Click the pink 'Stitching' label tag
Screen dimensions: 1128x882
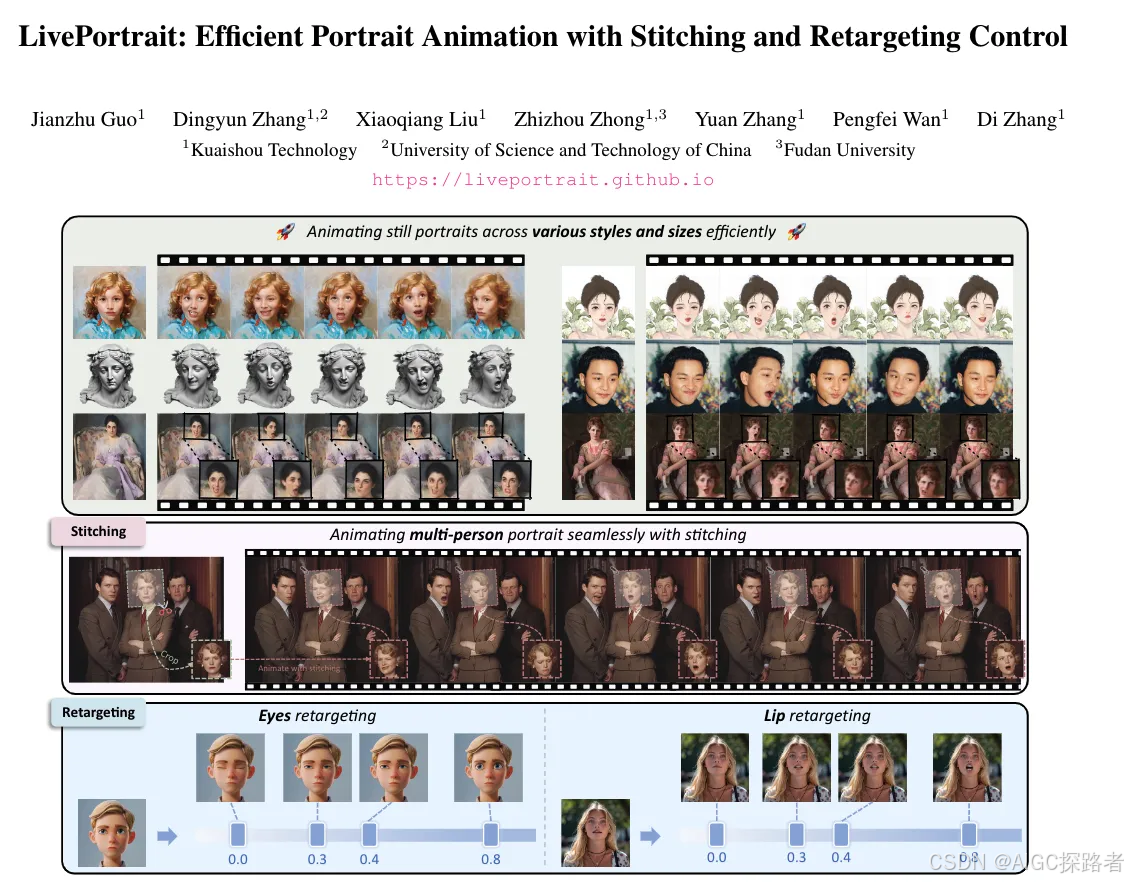97,532
